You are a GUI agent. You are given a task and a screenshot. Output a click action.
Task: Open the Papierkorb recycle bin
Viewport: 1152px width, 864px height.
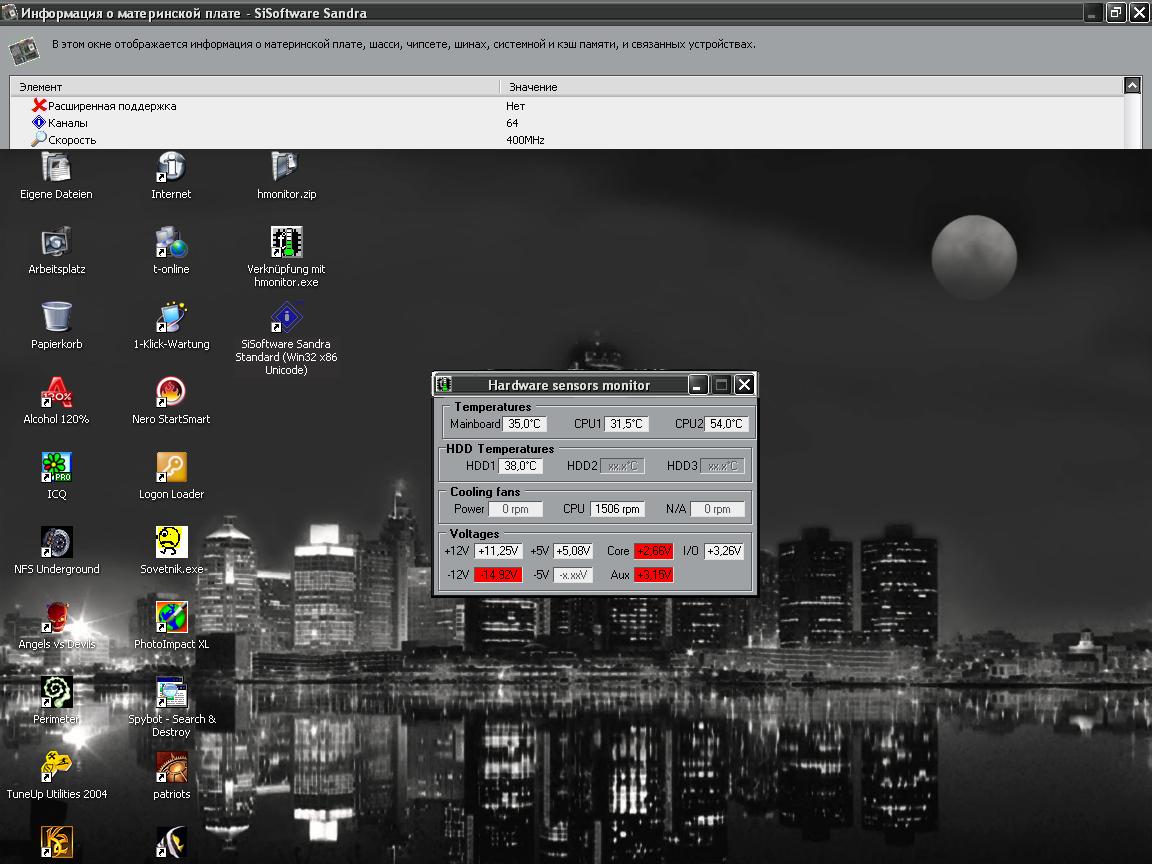tap(56, 317)
